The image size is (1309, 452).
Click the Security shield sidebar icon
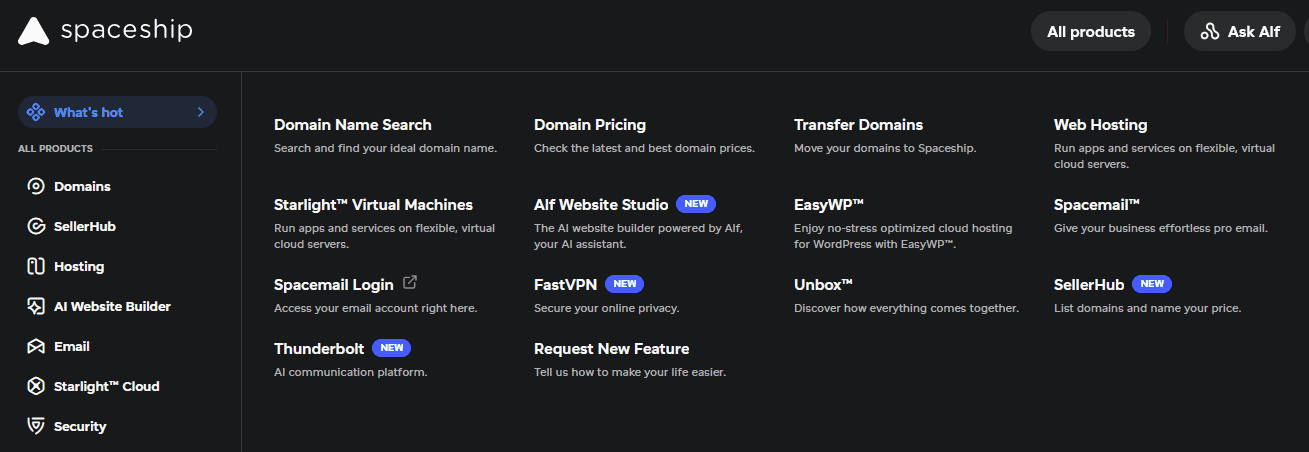pos(36,426)
